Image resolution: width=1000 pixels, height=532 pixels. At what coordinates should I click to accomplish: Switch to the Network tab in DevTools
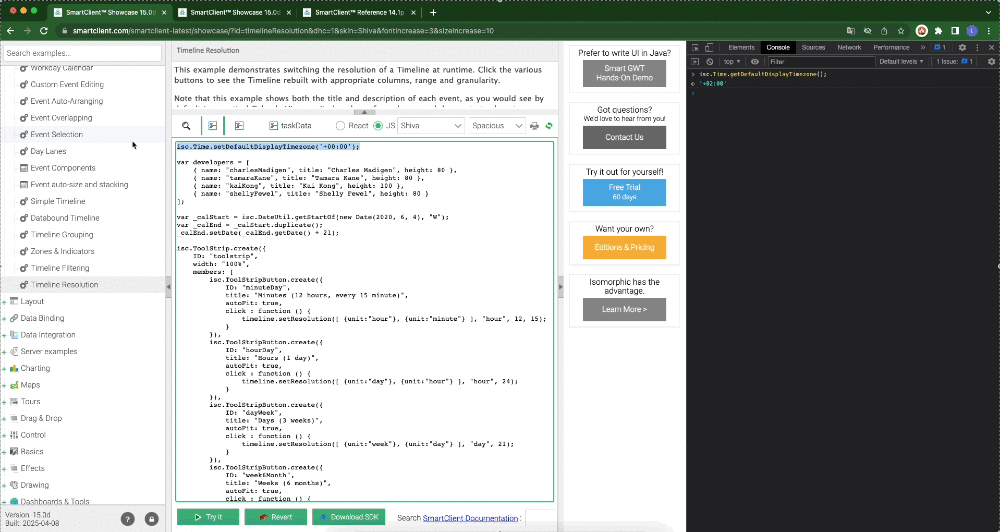(x=848, y=47)
